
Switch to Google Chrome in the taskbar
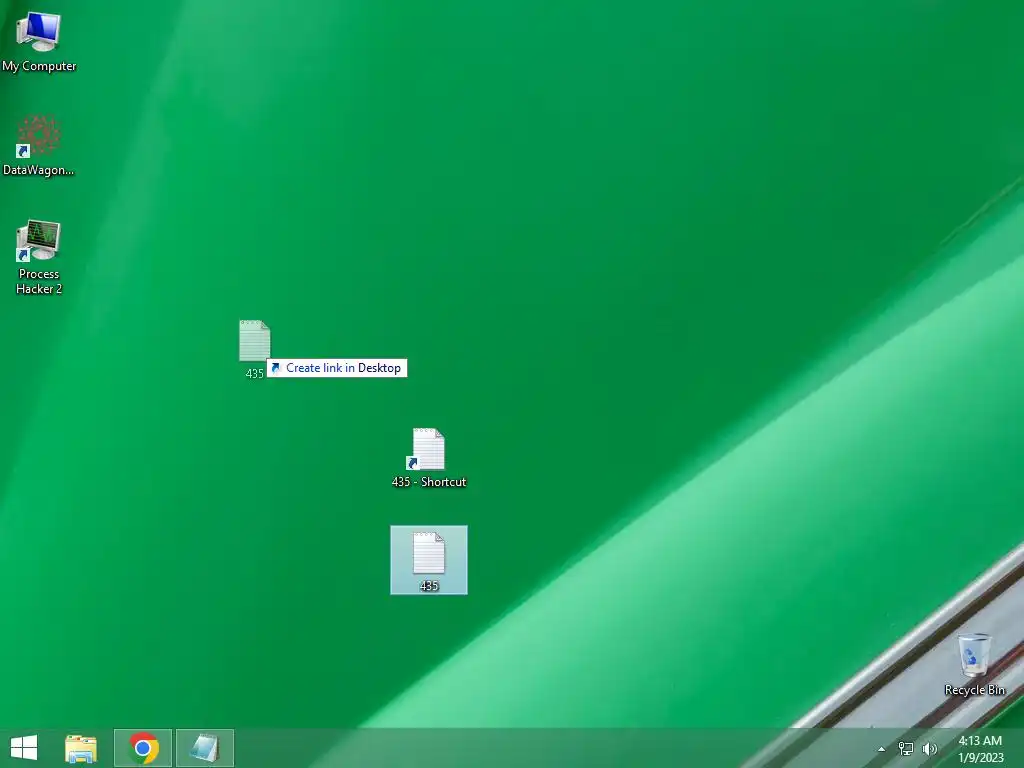click(x=143, y=748)
